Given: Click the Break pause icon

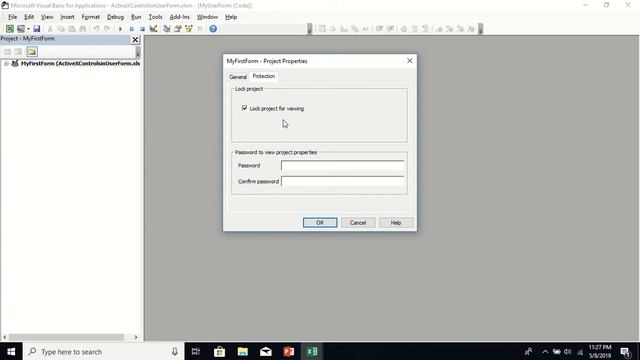Looking at the screenshot, I should pos(131,29).
